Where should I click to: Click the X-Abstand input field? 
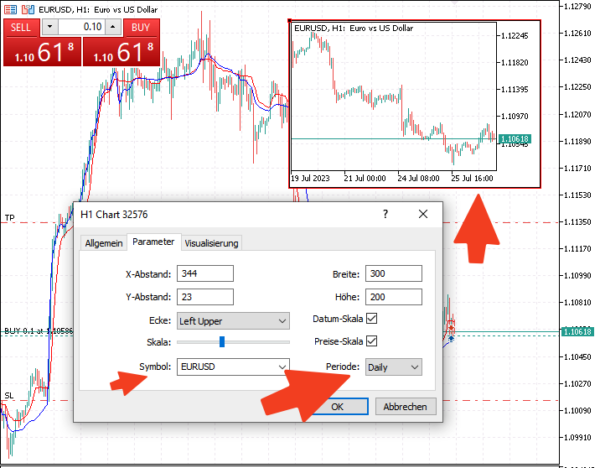[x=205, y=274]
